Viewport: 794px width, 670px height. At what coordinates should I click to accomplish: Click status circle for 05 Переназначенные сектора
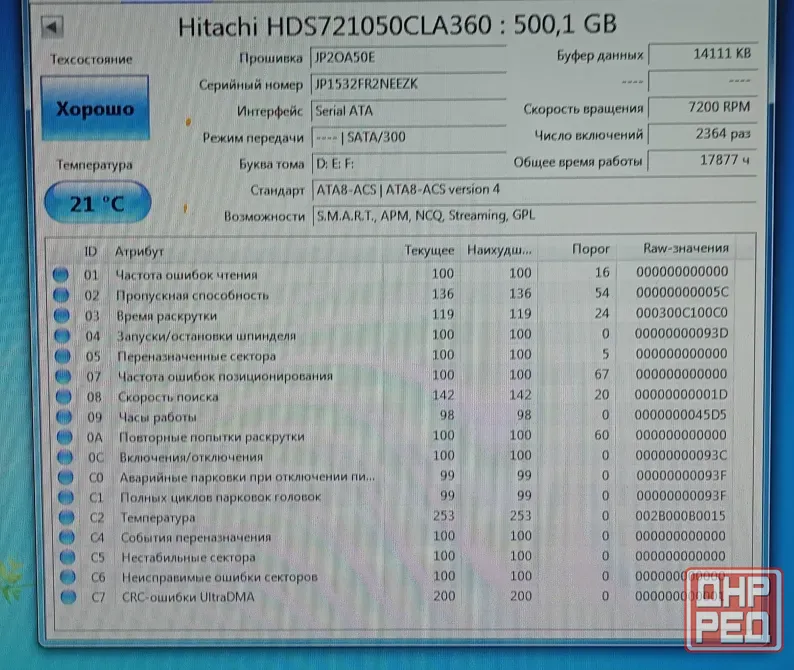pos(63,356)
